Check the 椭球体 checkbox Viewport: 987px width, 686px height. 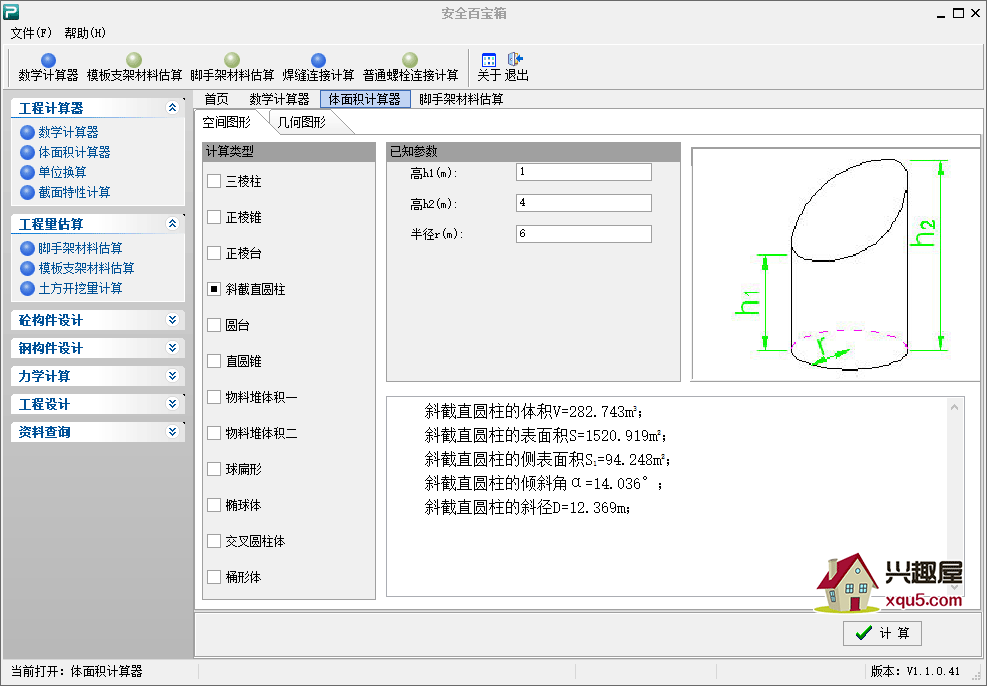click(x=214, y=505)
